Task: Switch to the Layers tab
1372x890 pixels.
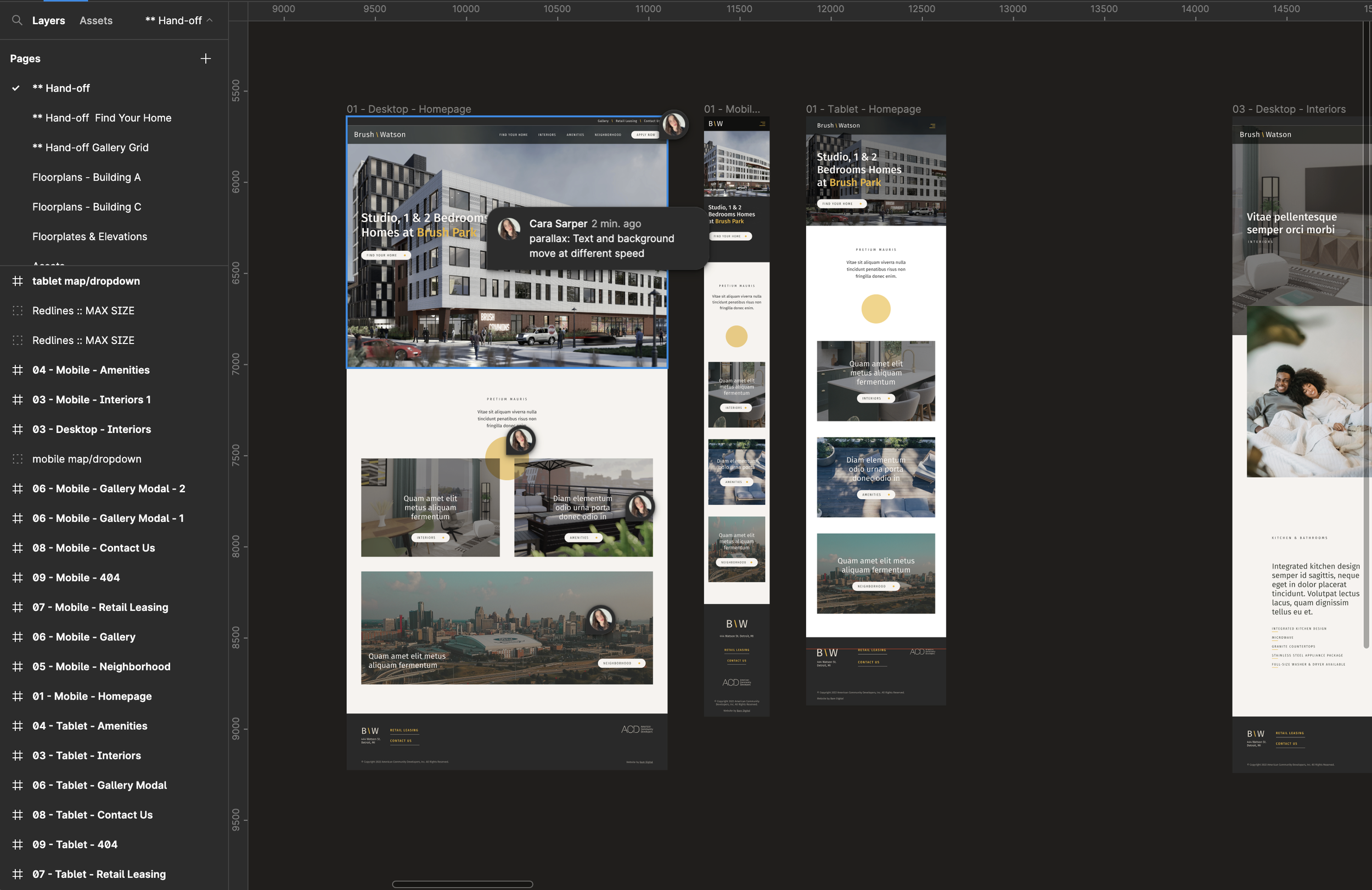Action: 48,21
